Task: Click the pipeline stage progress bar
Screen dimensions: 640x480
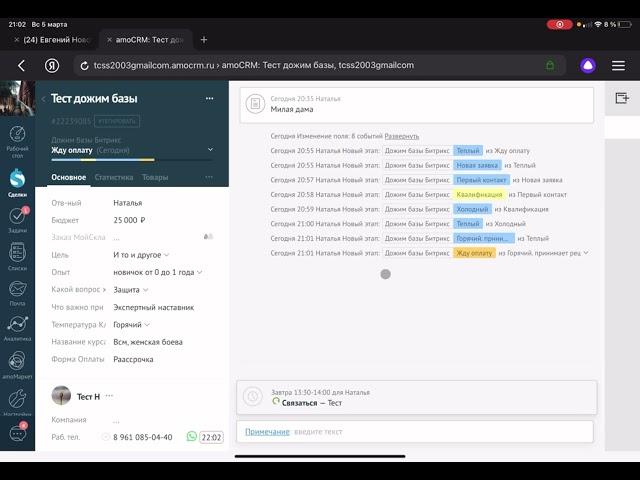Action: coord(131,160)
